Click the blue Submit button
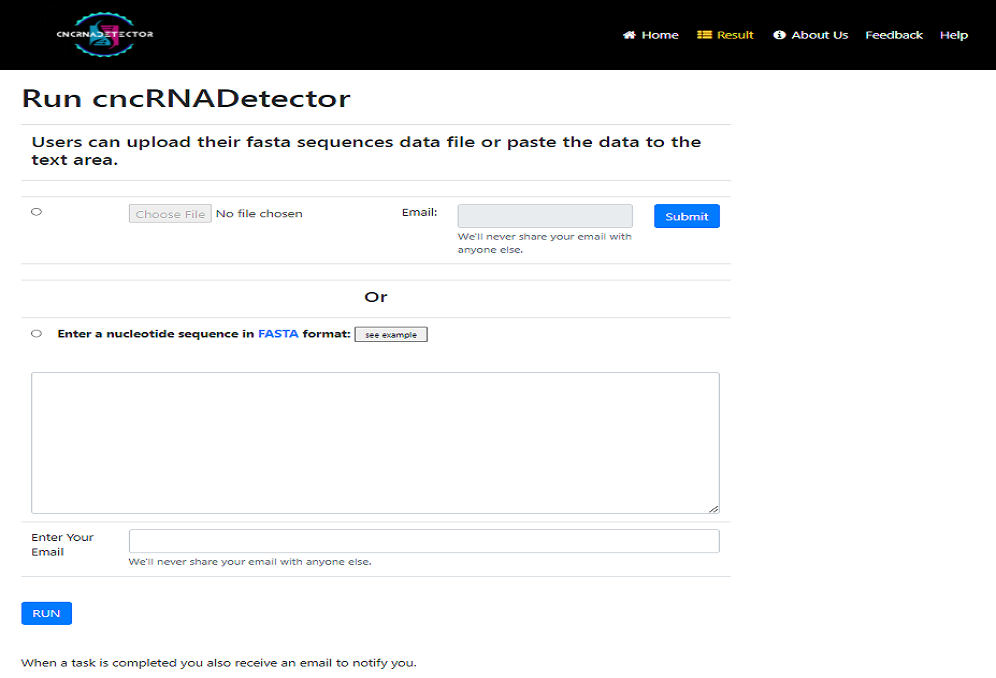This screenshot has width=996, height=678. pyautogui.click(x=687, y=216)
